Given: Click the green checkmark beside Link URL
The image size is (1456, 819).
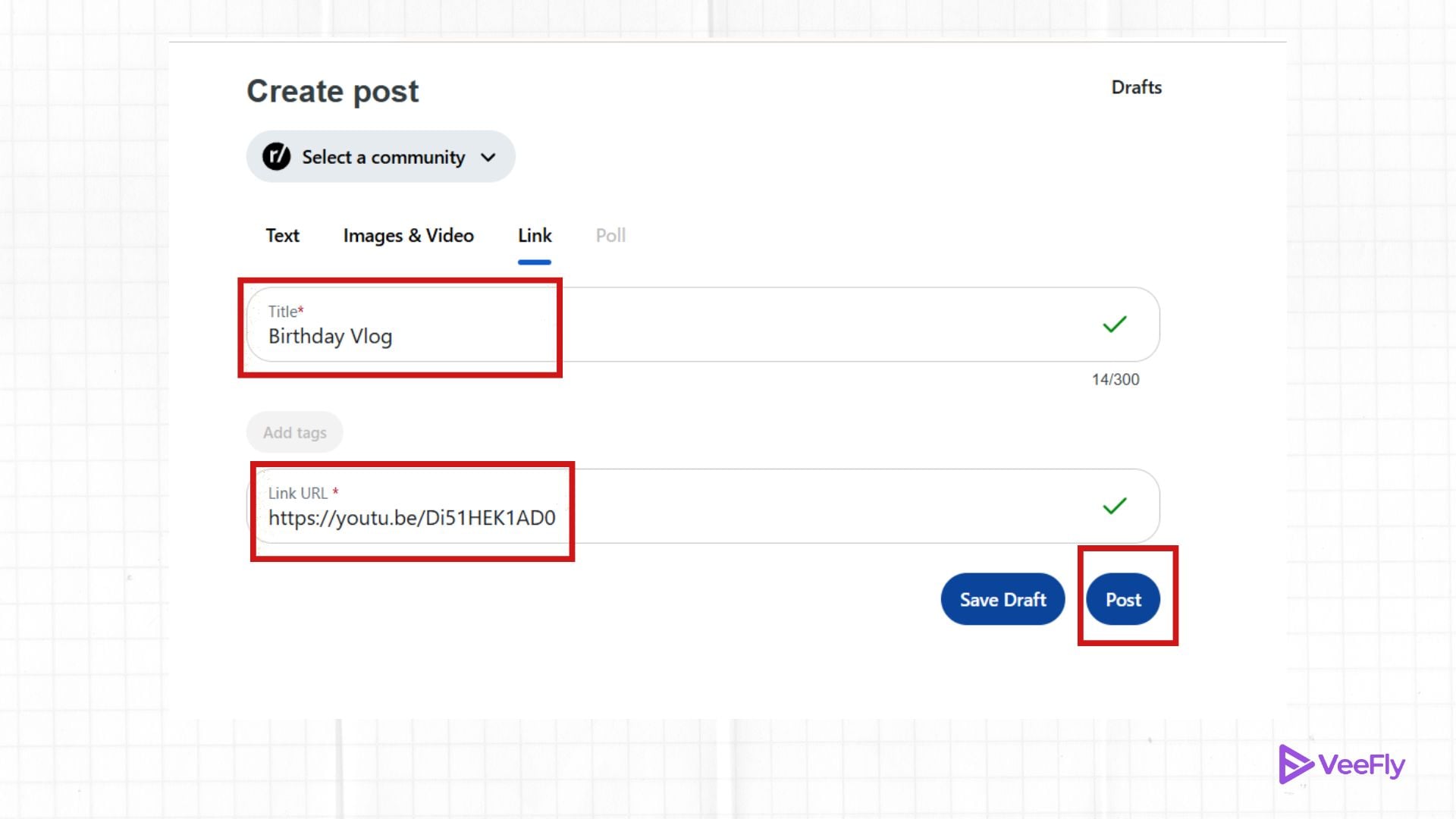Looking at the screenshot, I should pyautogui.click(x=1115, y=505).
